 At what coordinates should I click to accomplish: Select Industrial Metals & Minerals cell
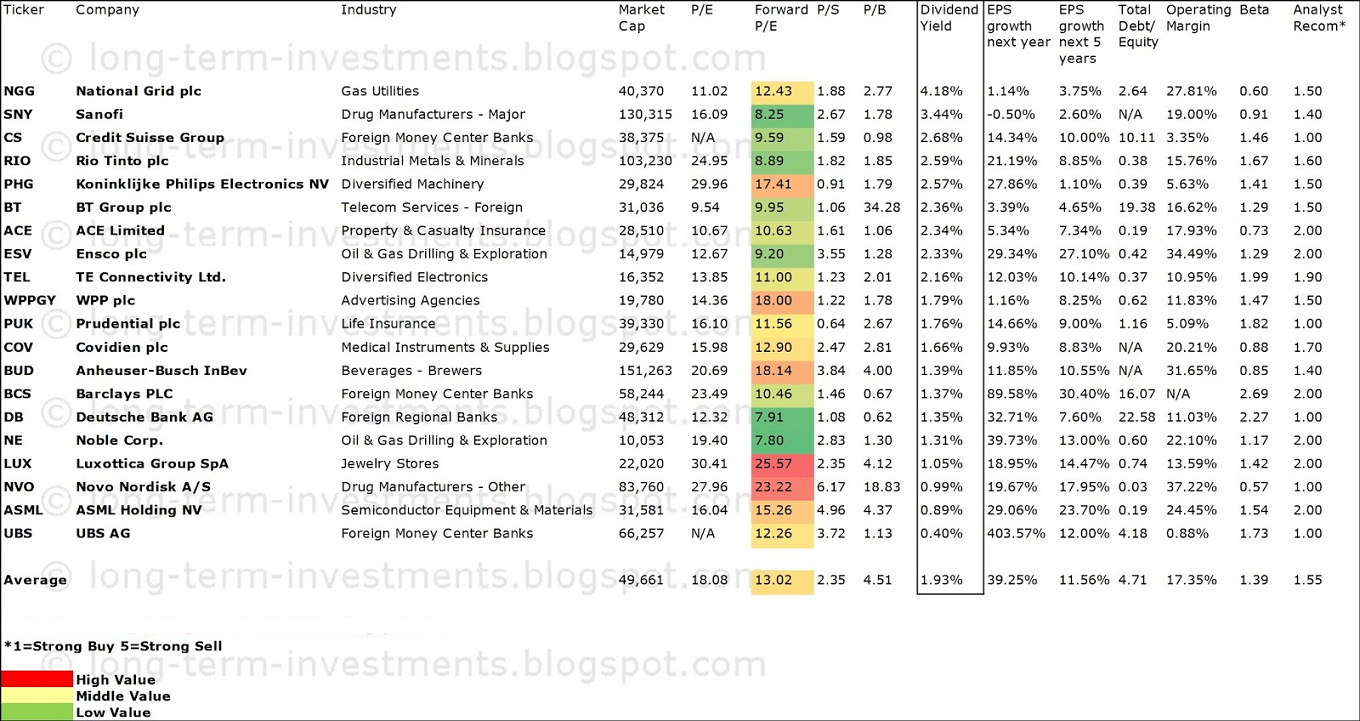(432, 160)
